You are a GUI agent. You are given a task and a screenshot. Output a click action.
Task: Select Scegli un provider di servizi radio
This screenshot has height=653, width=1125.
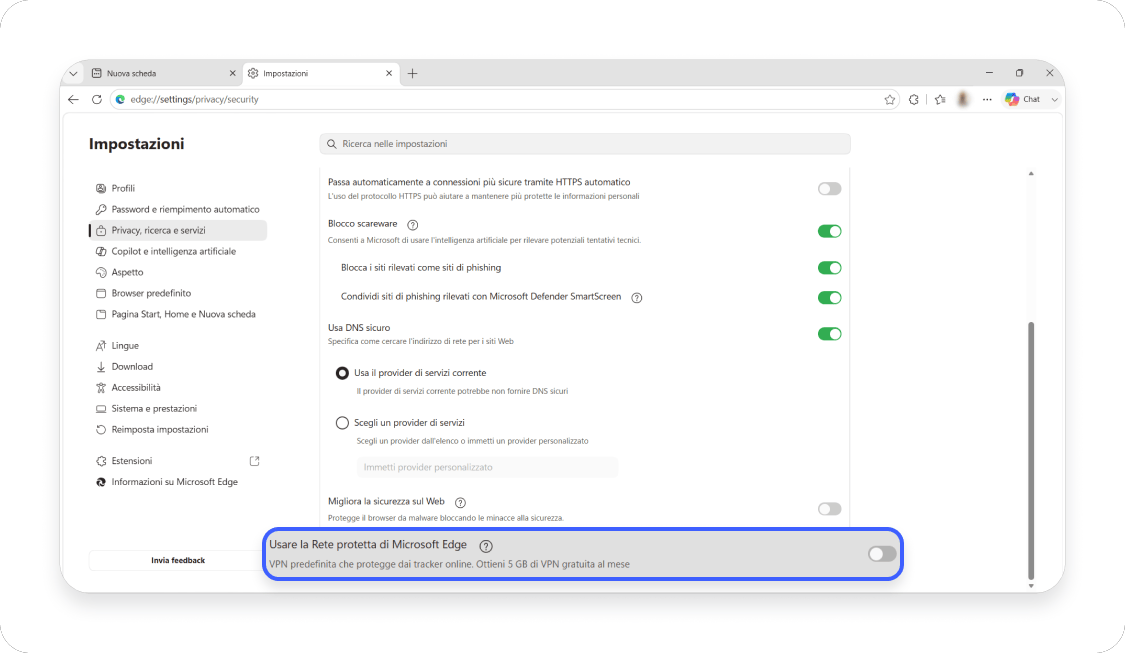(x=342, y=423)
